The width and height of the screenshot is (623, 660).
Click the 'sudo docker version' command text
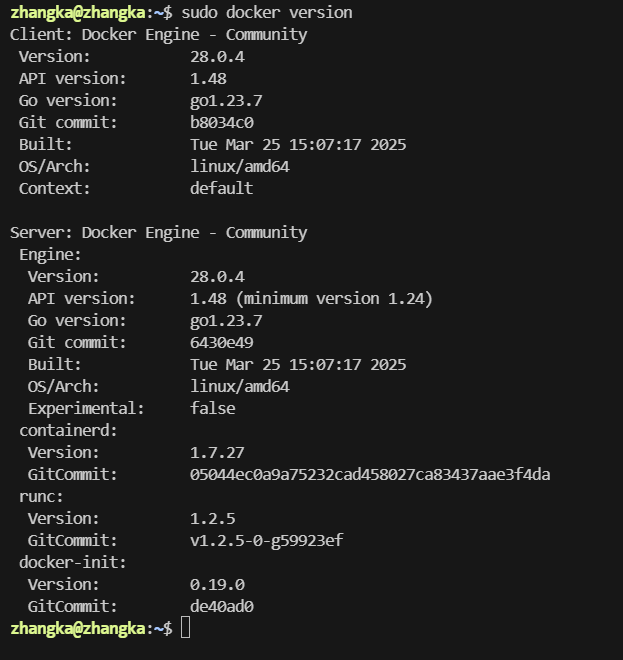point(267,13)
